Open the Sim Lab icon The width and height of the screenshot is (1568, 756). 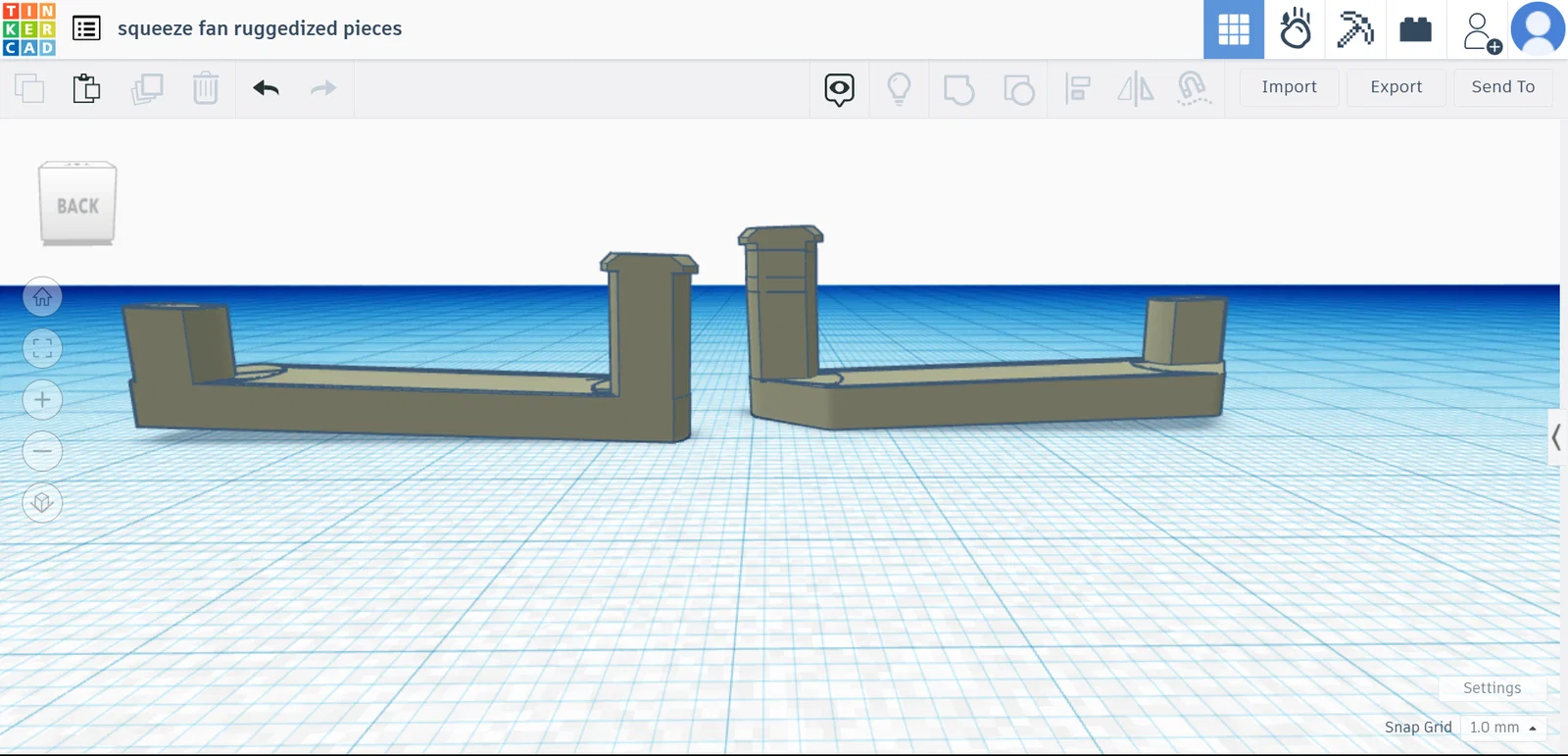coord(1295,29)
